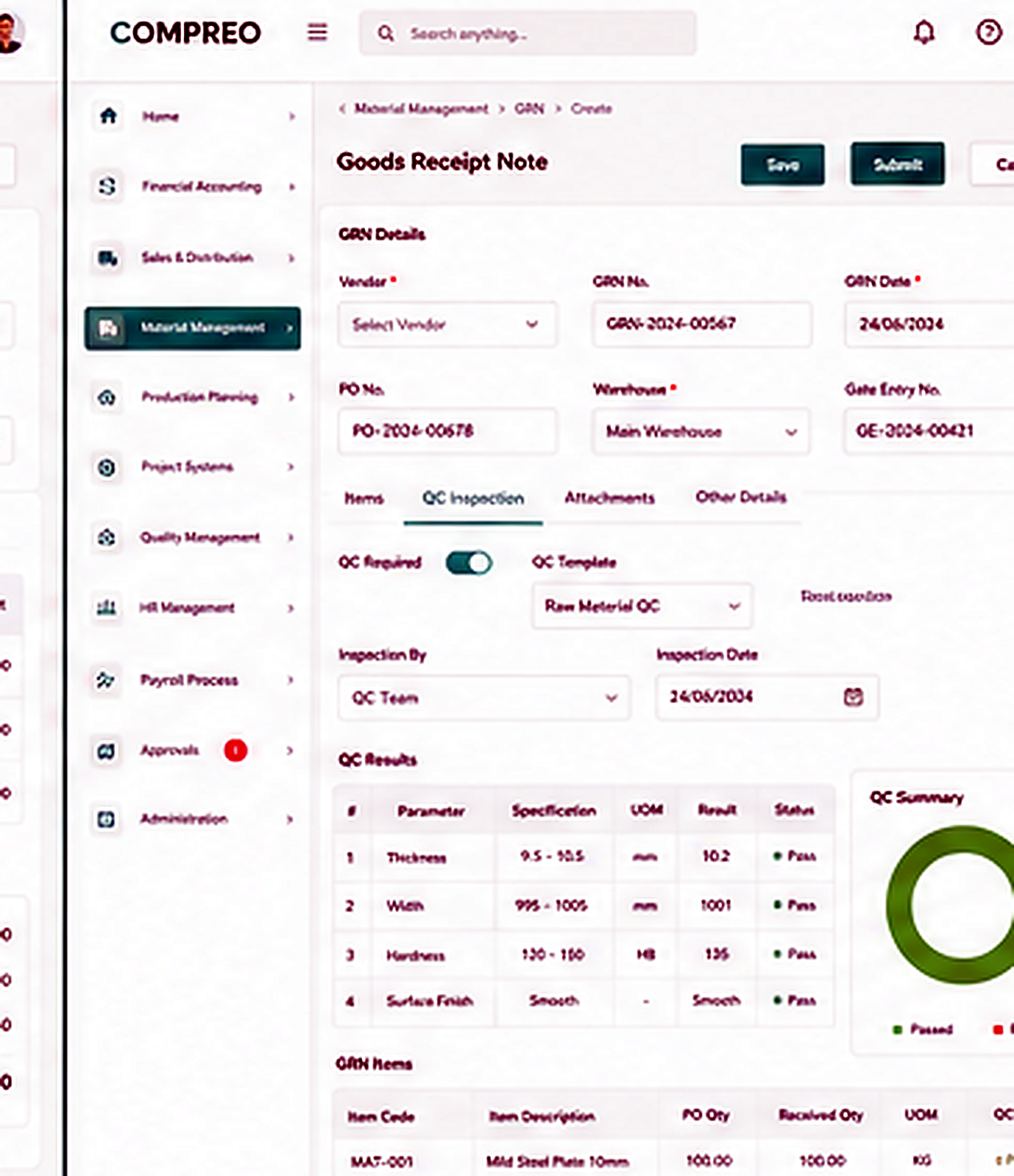Click the Material Management breadcrumb link
Screen dimensions: 1014x1176
[x=421, y=109]
